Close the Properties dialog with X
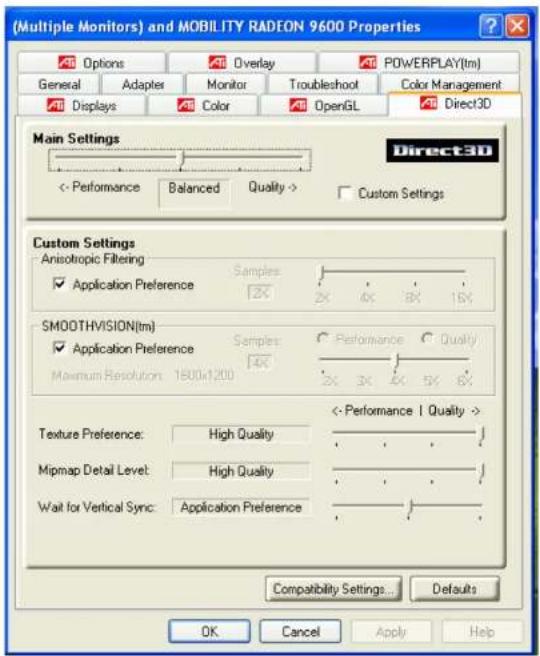 coord(517,27)
